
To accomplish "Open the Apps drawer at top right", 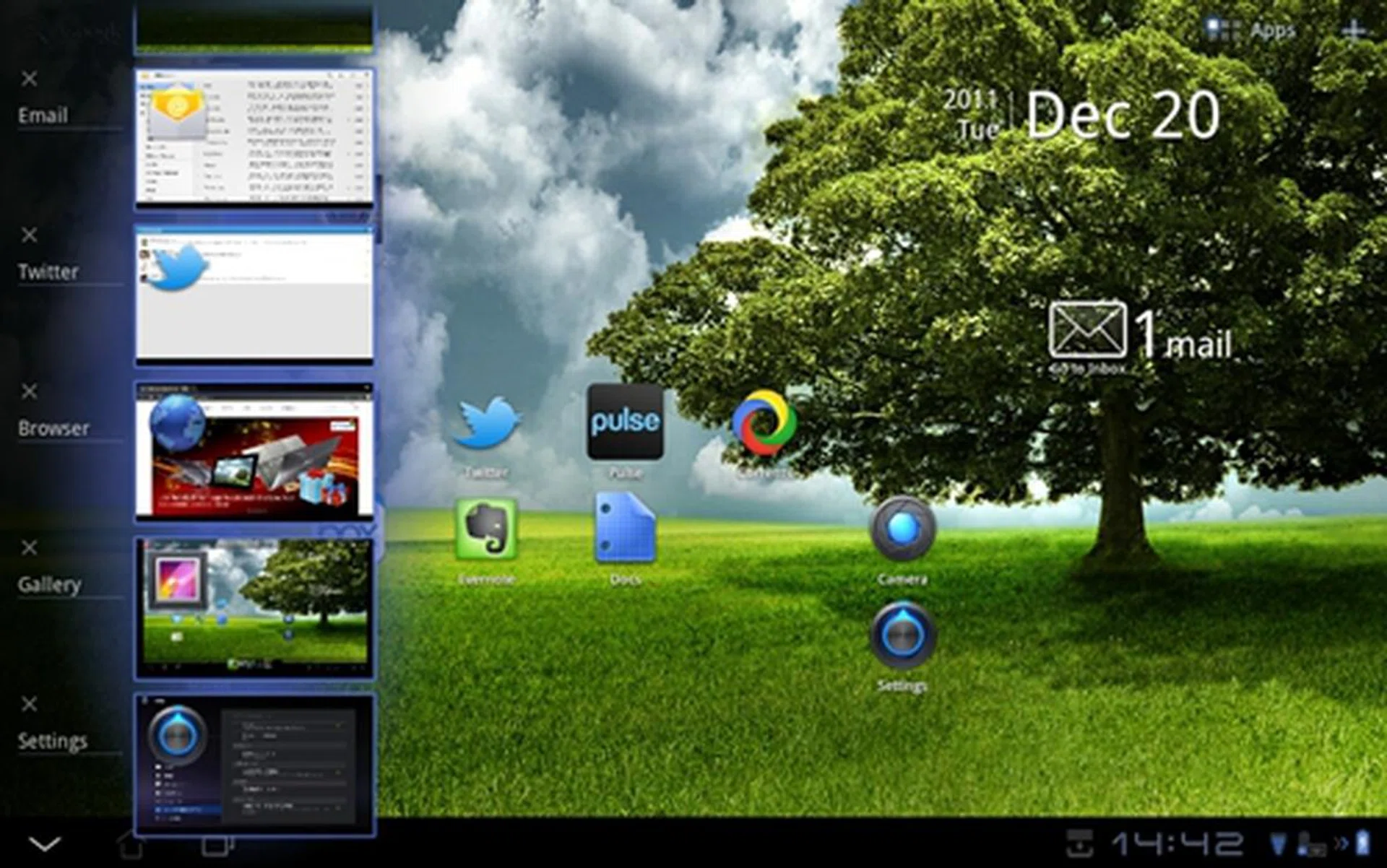I will tap(1252, 30).
